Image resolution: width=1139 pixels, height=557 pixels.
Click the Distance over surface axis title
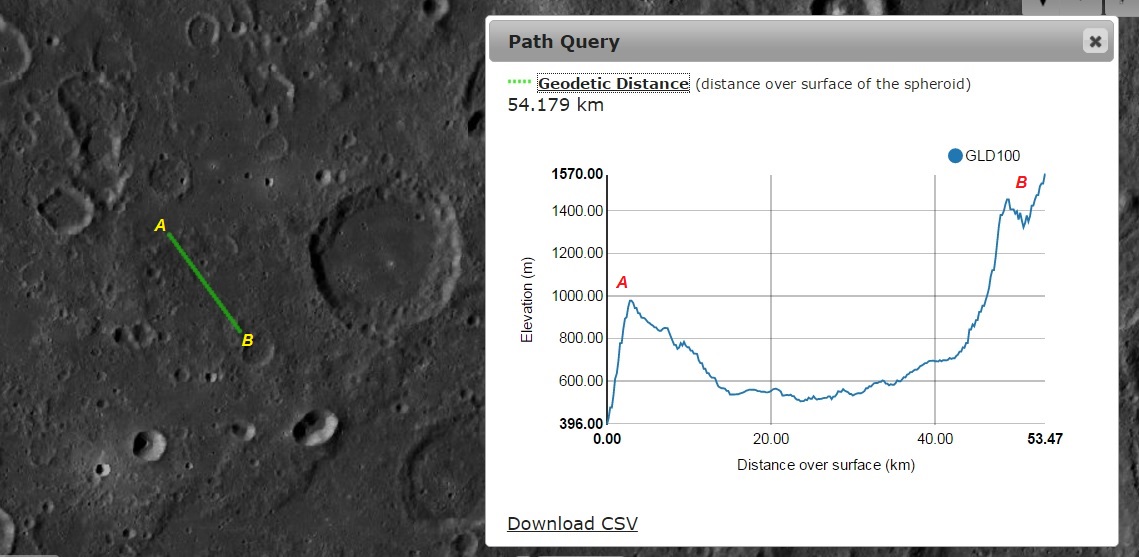click(x=826, y=465)
